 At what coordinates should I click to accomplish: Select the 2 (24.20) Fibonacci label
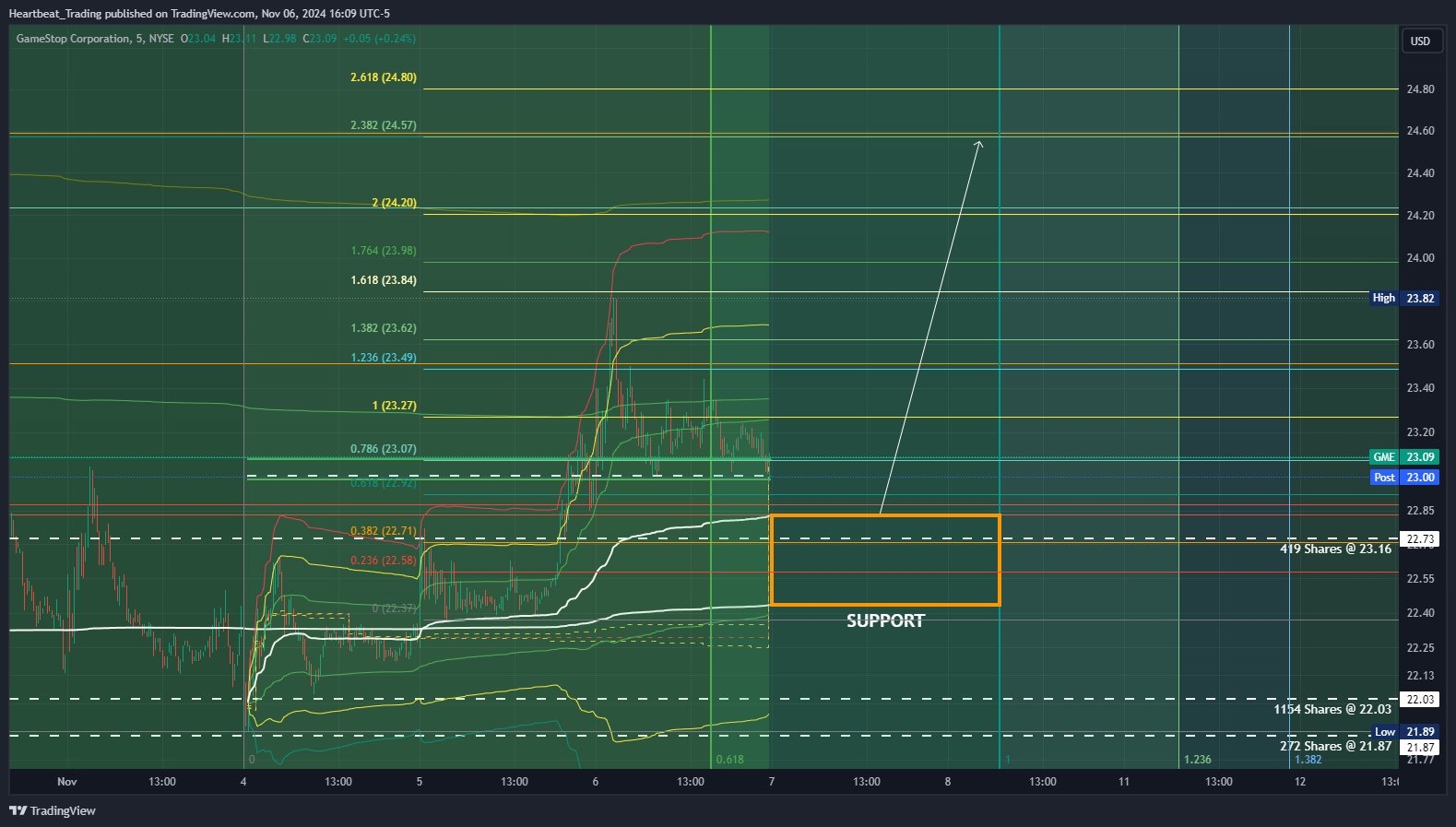pos(394,203)
